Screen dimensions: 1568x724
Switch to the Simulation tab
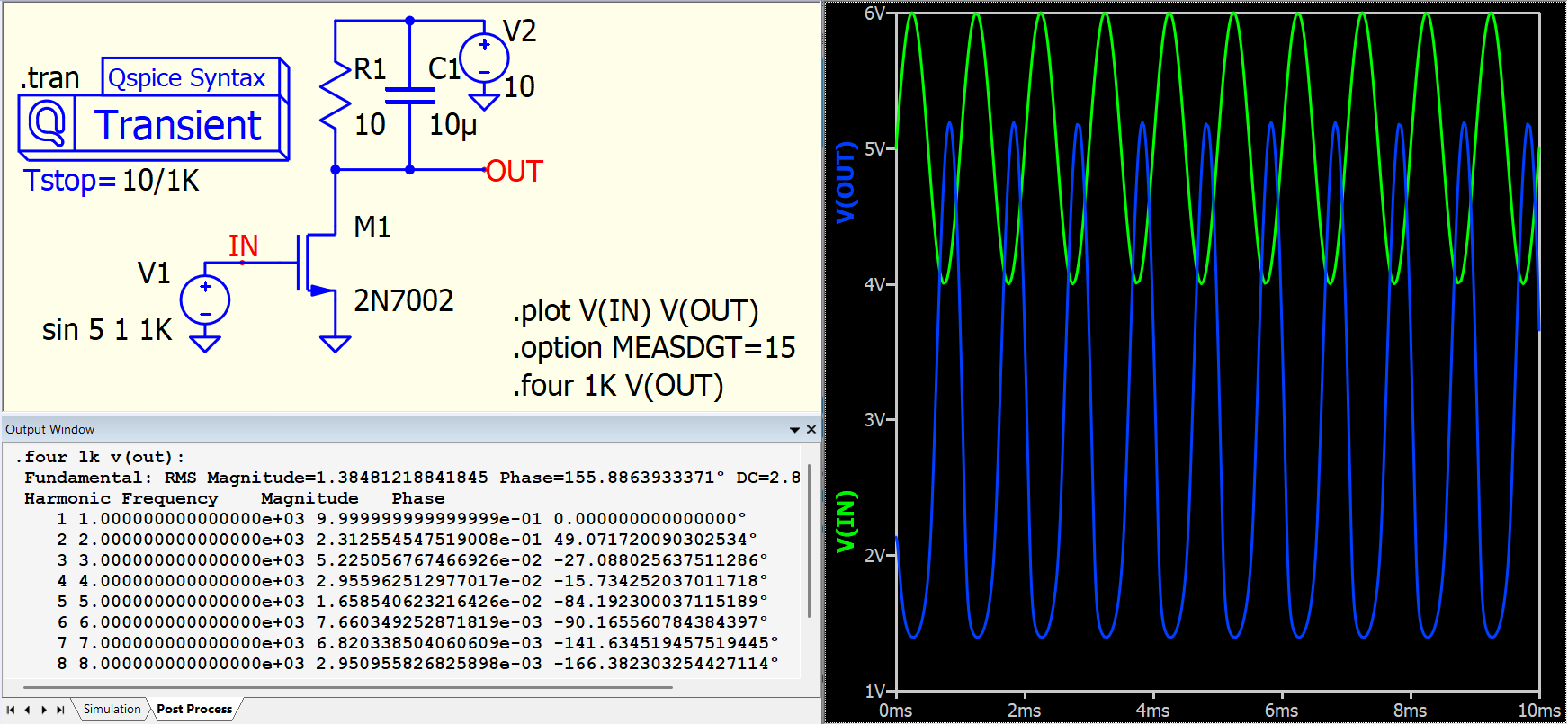[112, 710]
